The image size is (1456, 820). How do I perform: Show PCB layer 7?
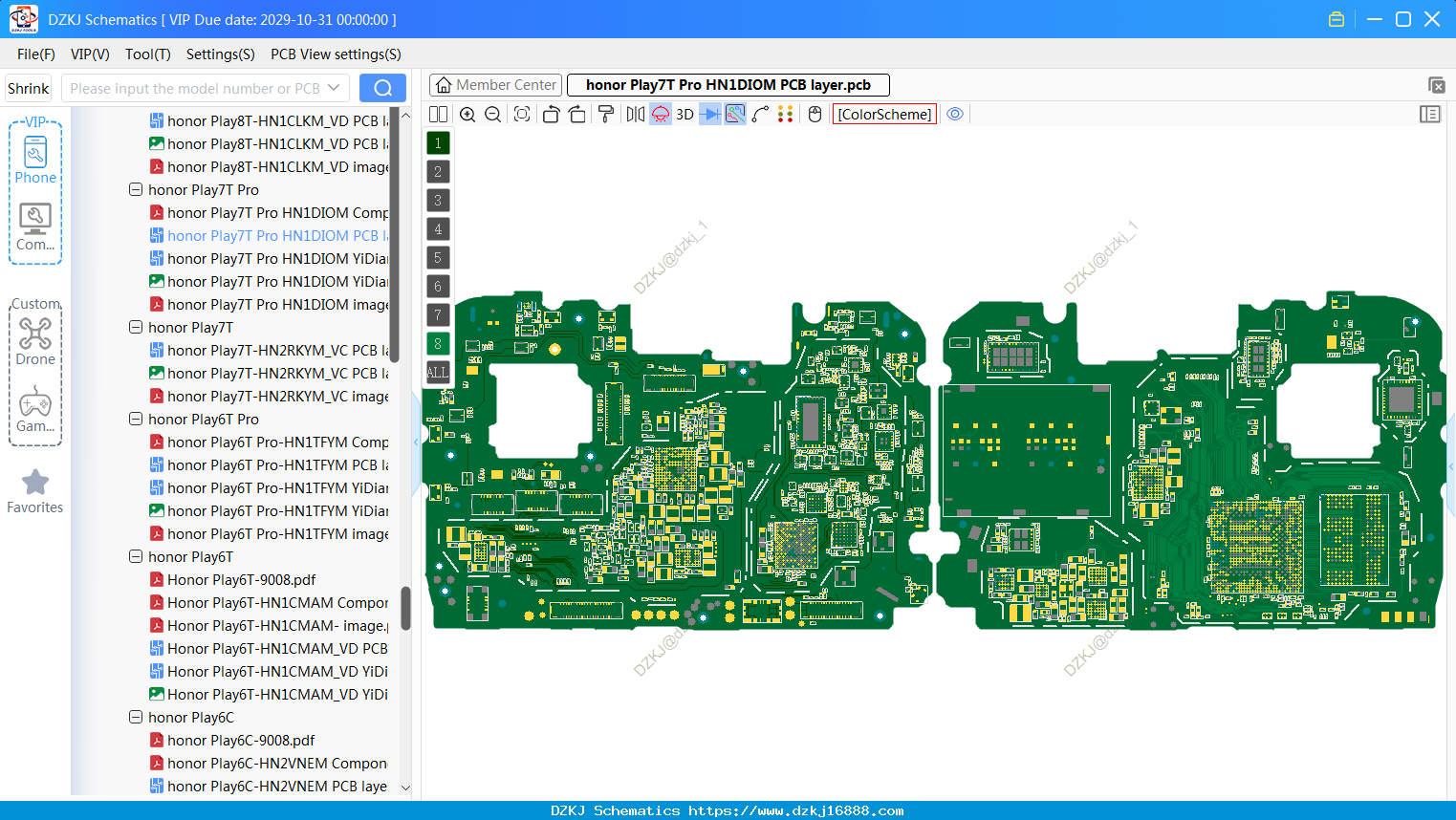tap(438, 315)
